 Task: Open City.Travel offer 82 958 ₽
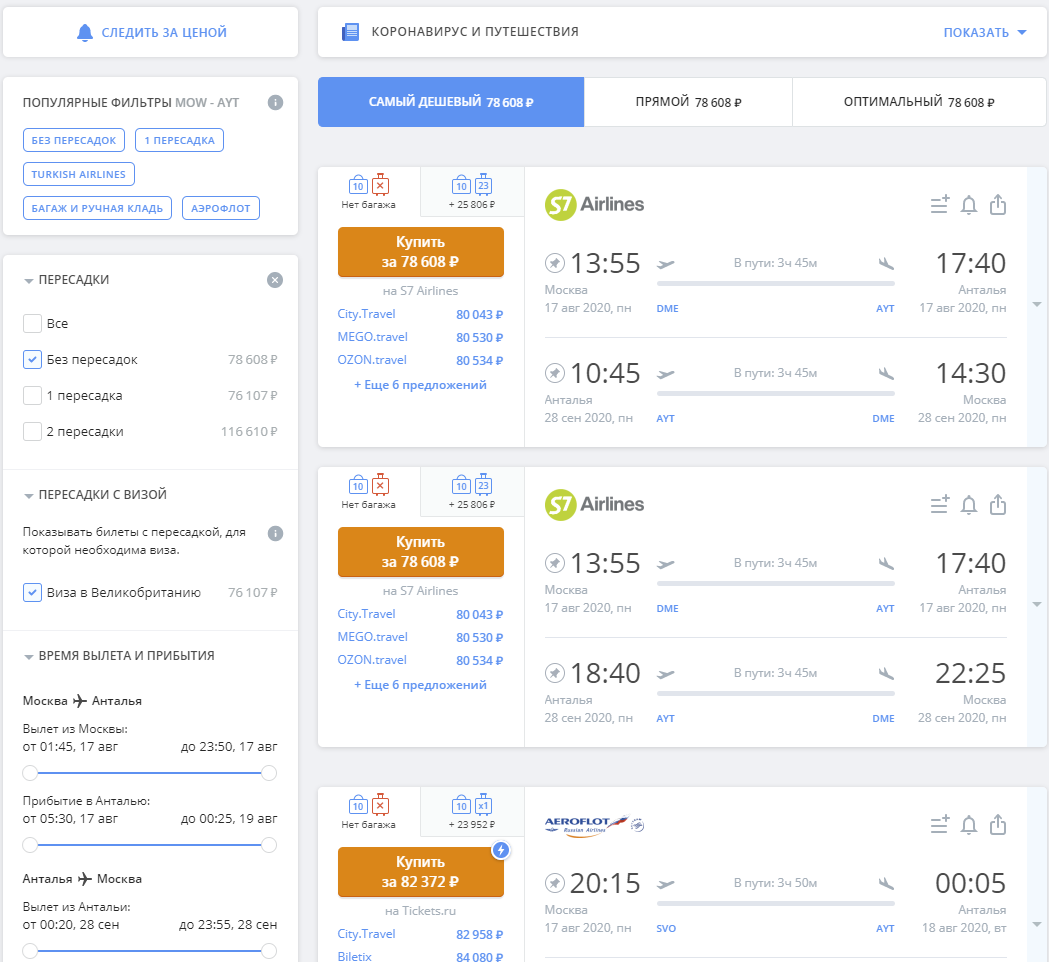(x=420, y=934)
